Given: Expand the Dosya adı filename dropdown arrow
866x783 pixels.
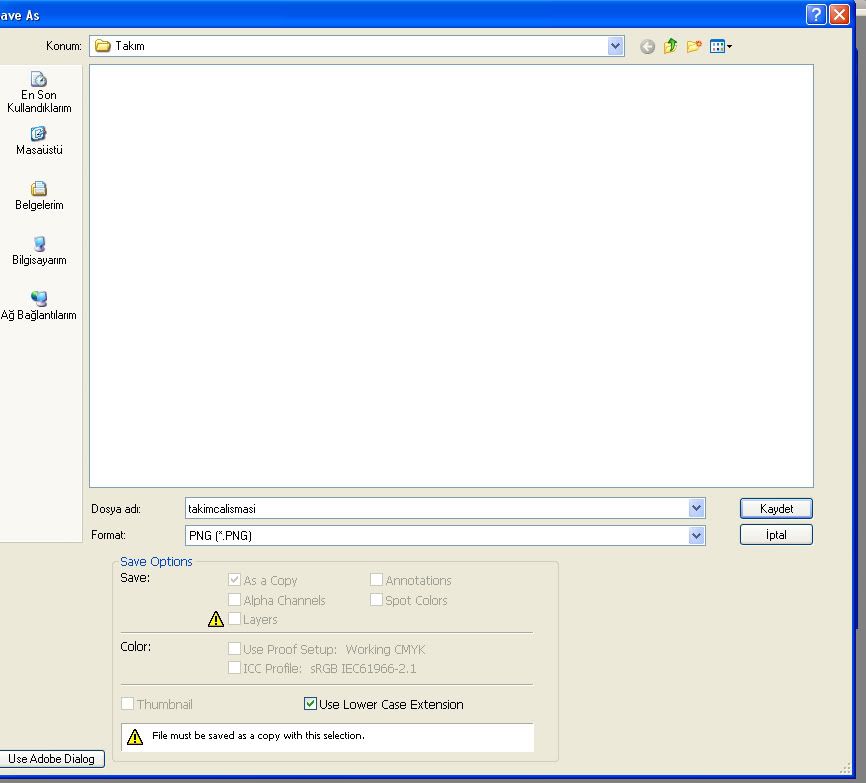Looking at the screenshot, I should [x=696, y=508].
